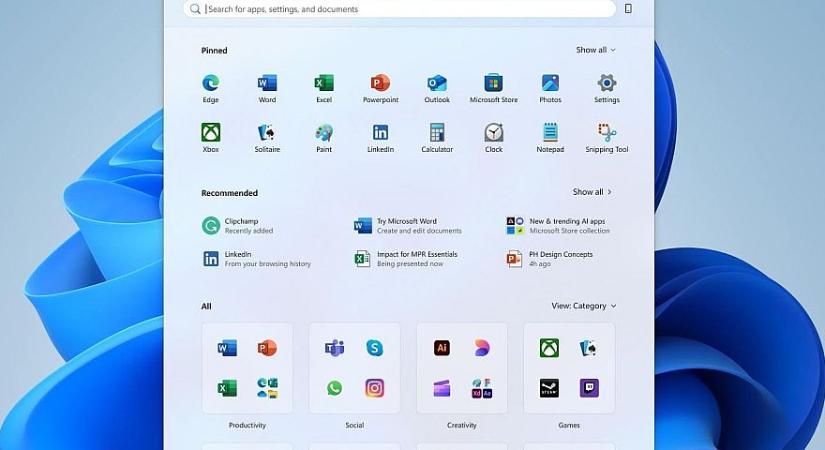
Task: Select the Creativity category label
Action: click(x=462, y=425)
